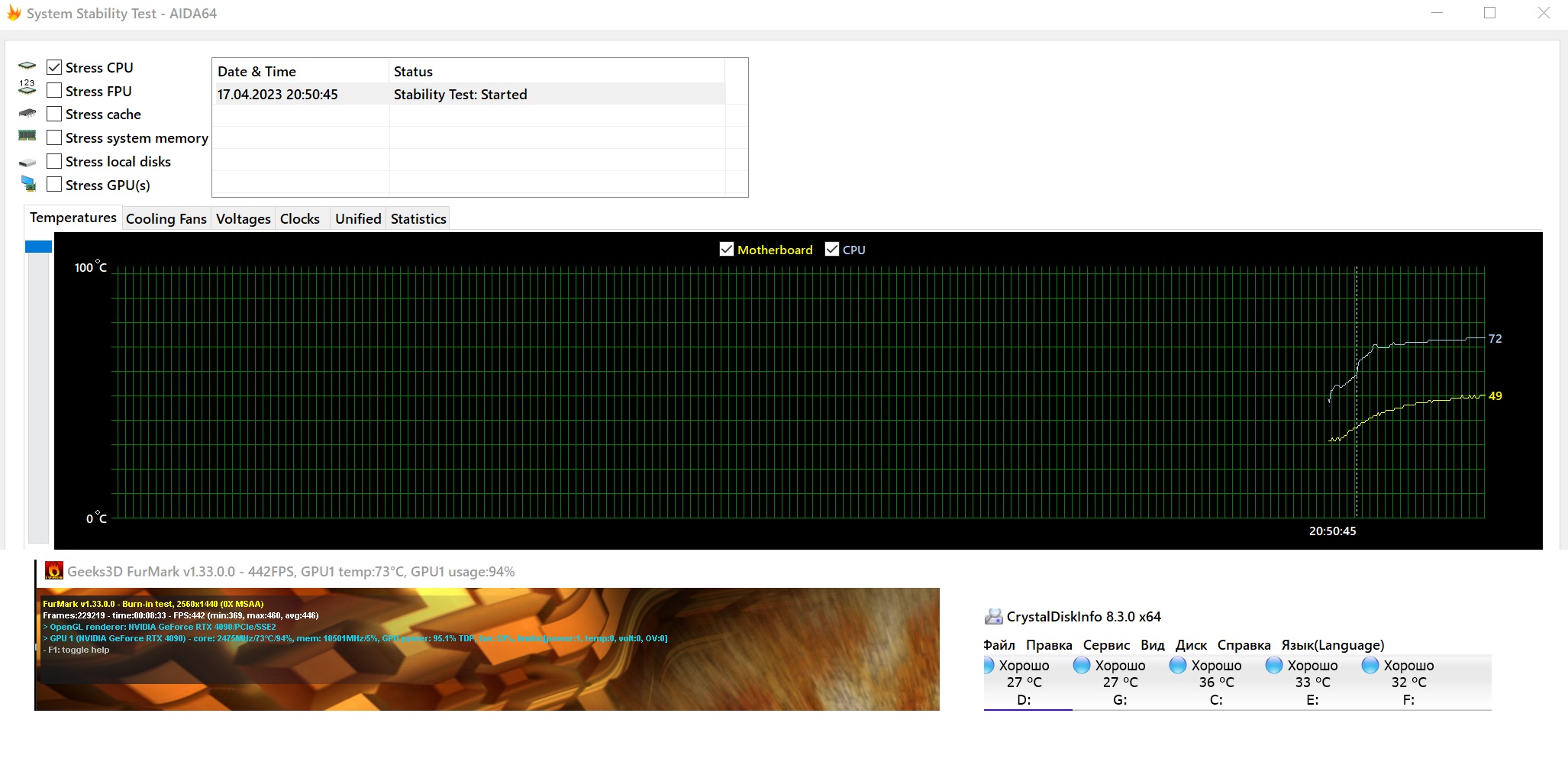The image size is (1568, 781).
Task: Enable the Stress FPU checkbox
Action: pos(54,91)
